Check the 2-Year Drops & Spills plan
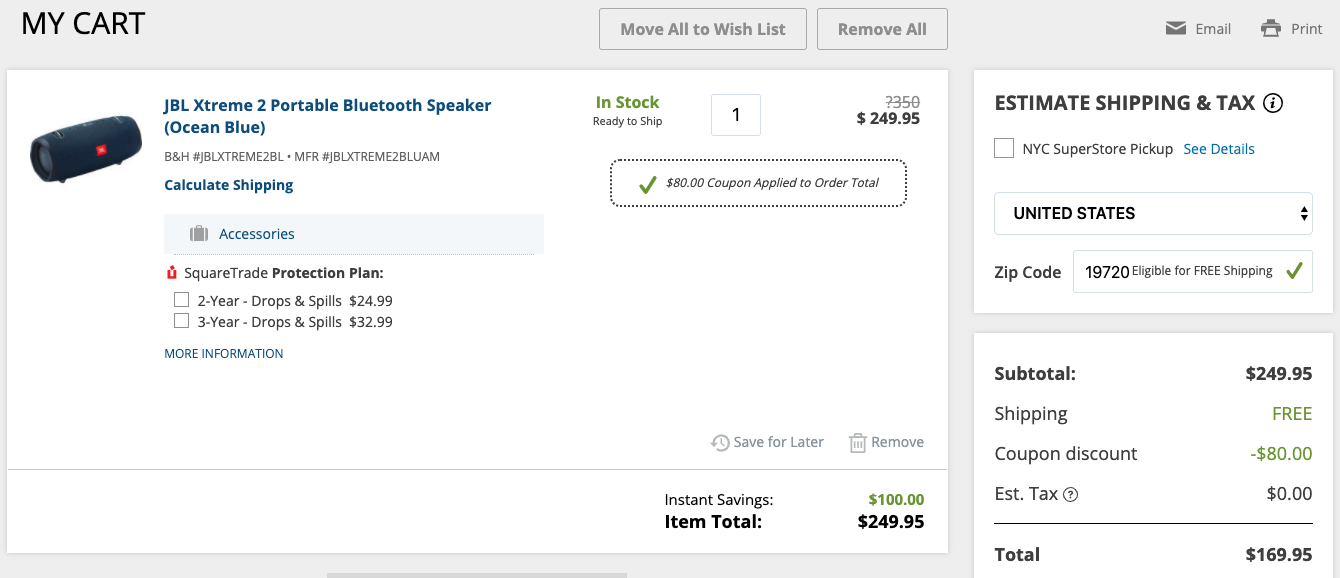The image size is (1340, 578). coord(181,300)
